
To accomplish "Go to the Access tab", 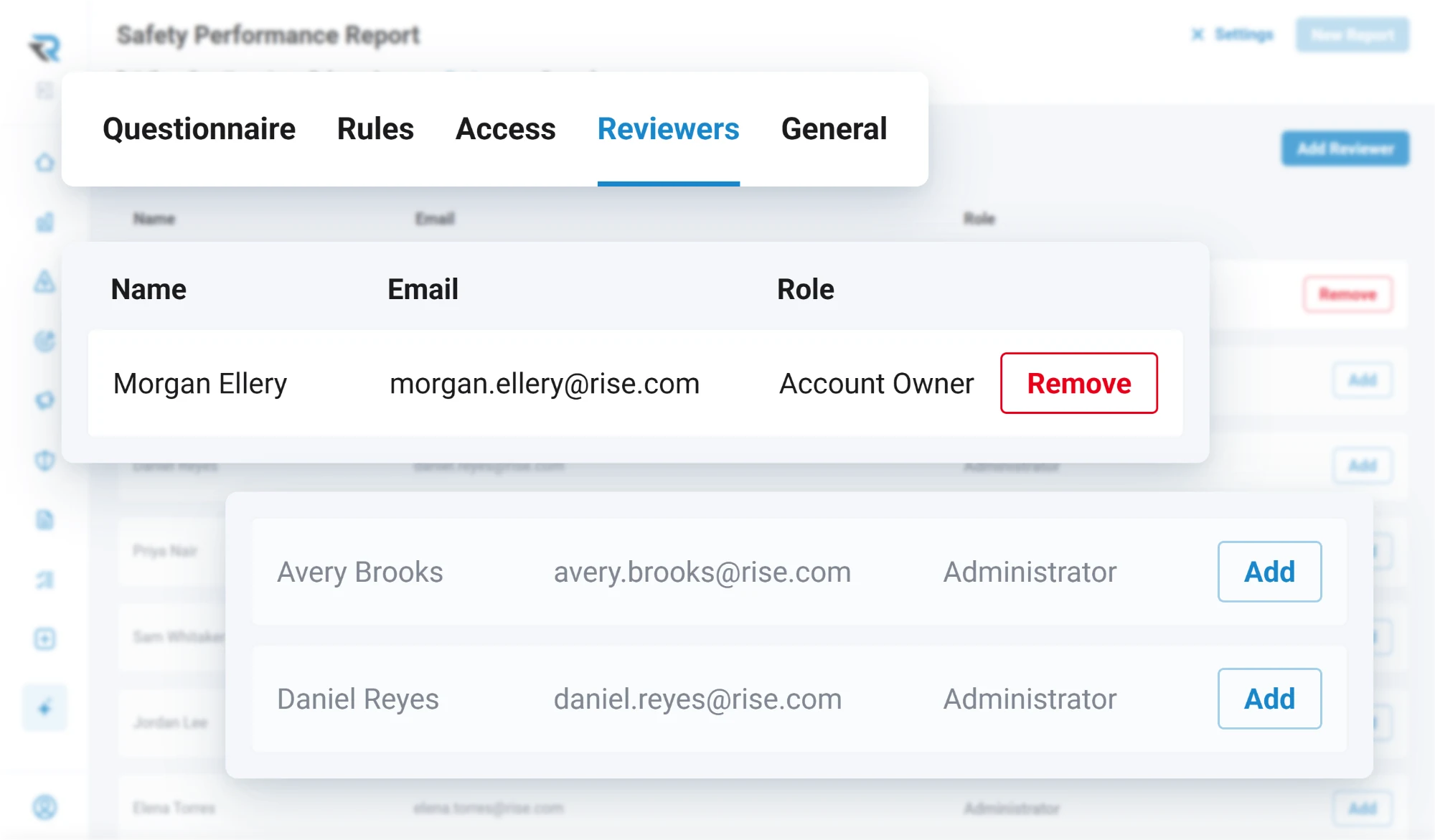I will pyautogui.click(x=506, y=129).
